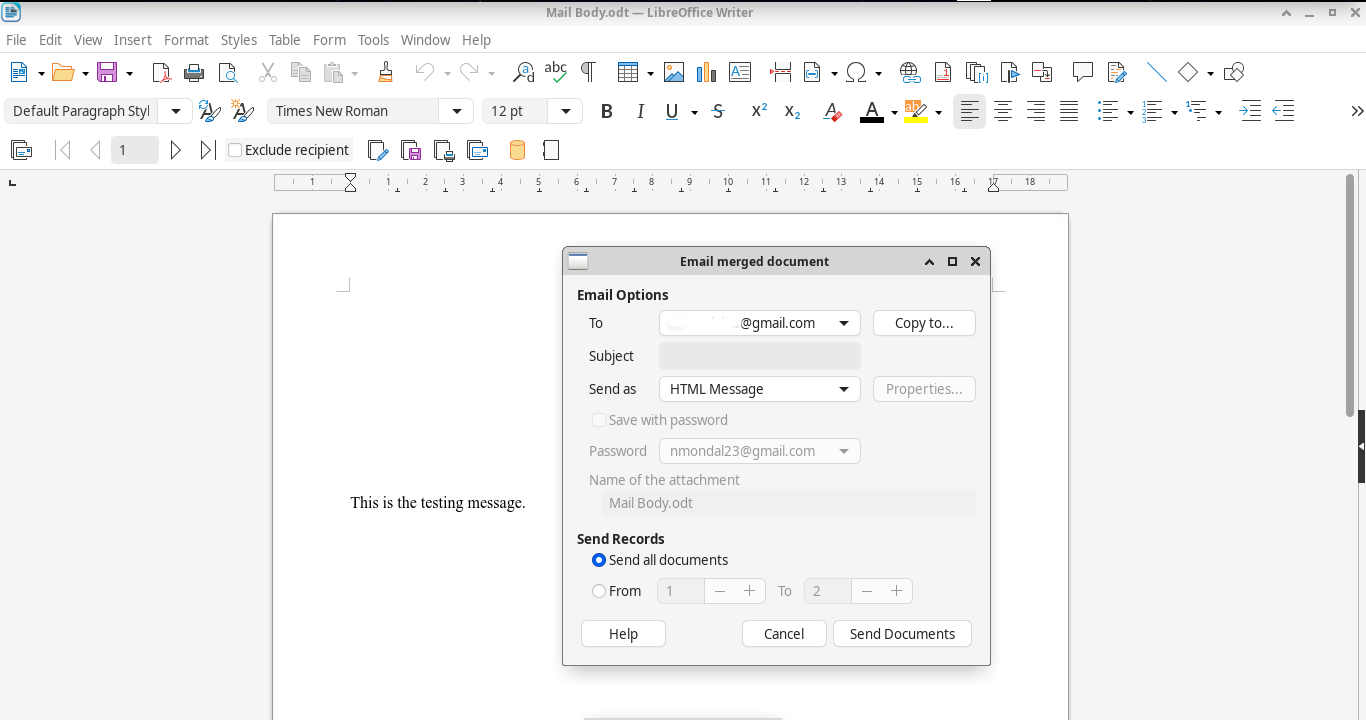Click the Send Documents button

tap(902, 634)
